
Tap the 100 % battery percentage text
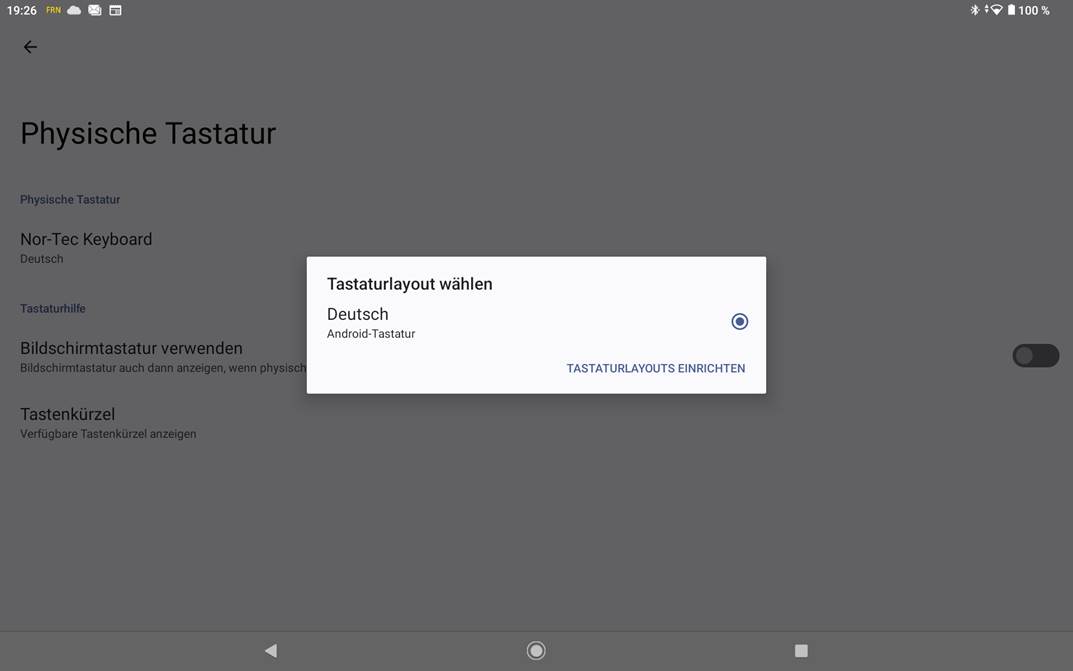click(x=1034, y=10)
